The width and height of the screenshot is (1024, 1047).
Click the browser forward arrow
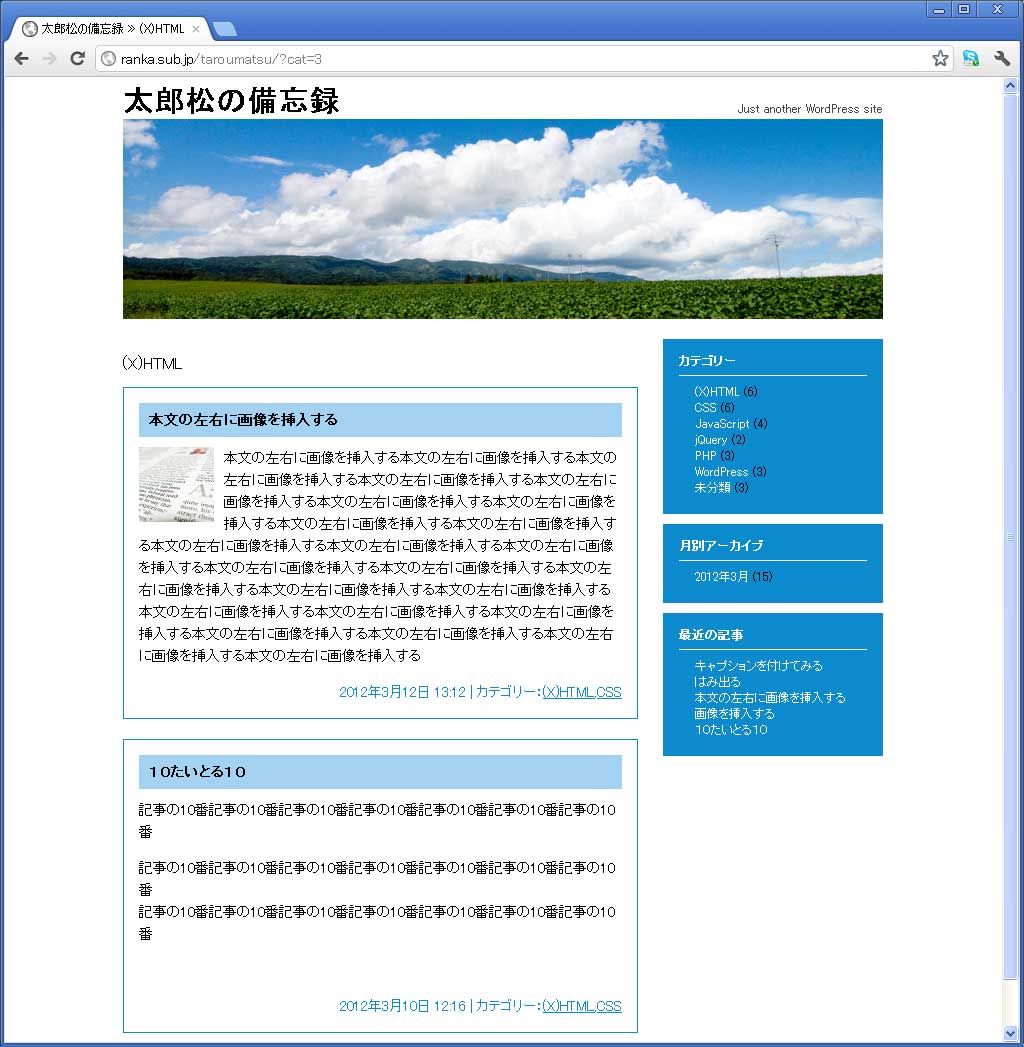pos(49,59)
